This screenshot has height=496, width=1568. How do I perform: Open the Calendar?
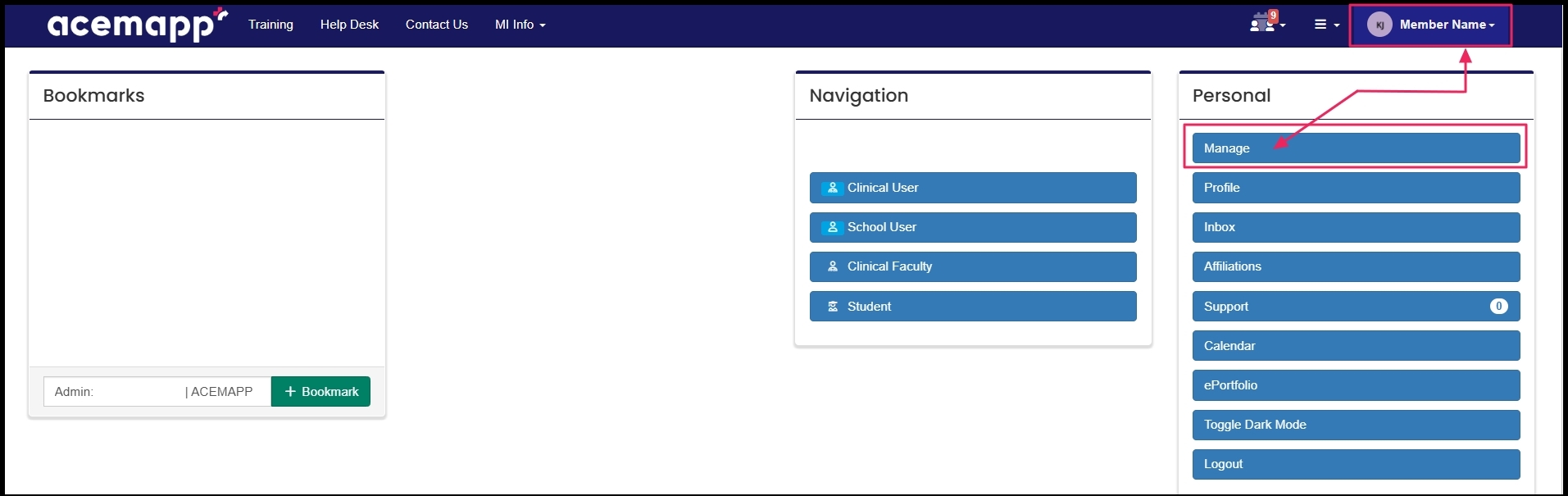click(x=1356, y=346)
